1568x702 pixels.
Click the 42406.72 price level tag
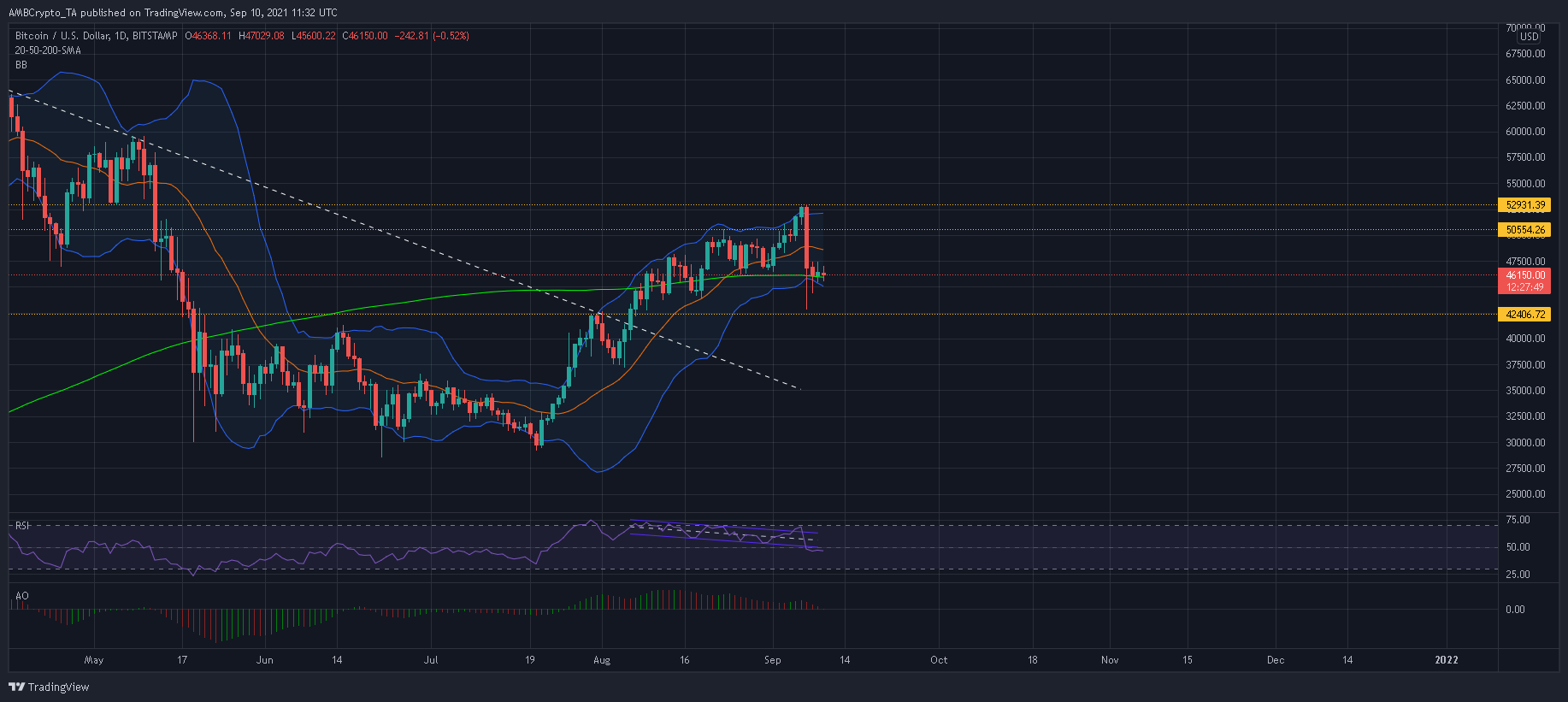[x=1525, y=315]
